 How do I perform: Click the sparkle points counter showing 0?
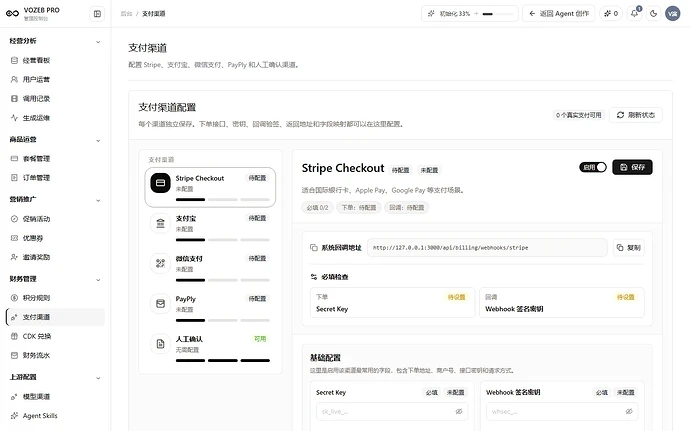coord(611,14)
